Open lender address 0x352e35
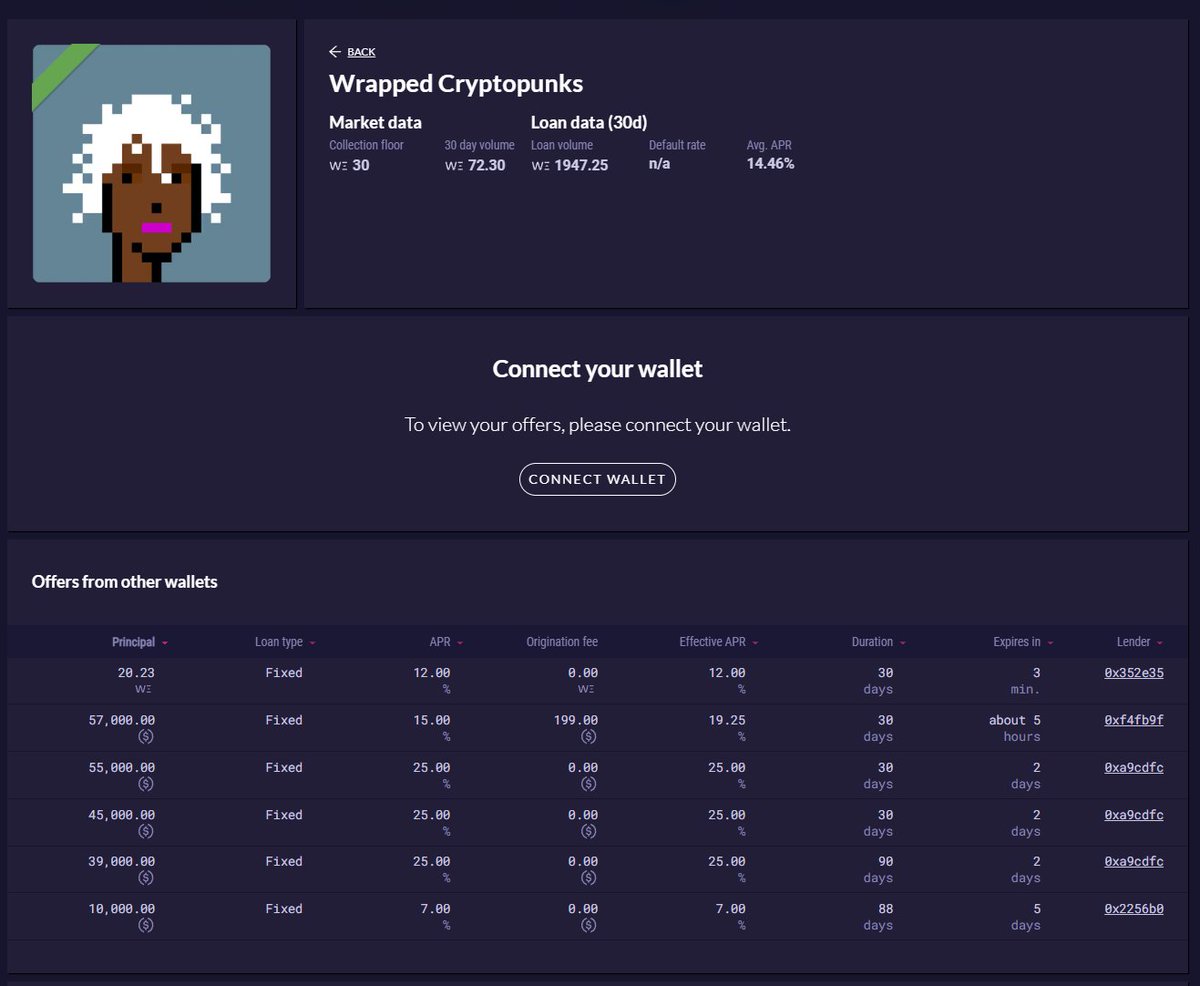1200x986 pixels. click(1134, 673)
